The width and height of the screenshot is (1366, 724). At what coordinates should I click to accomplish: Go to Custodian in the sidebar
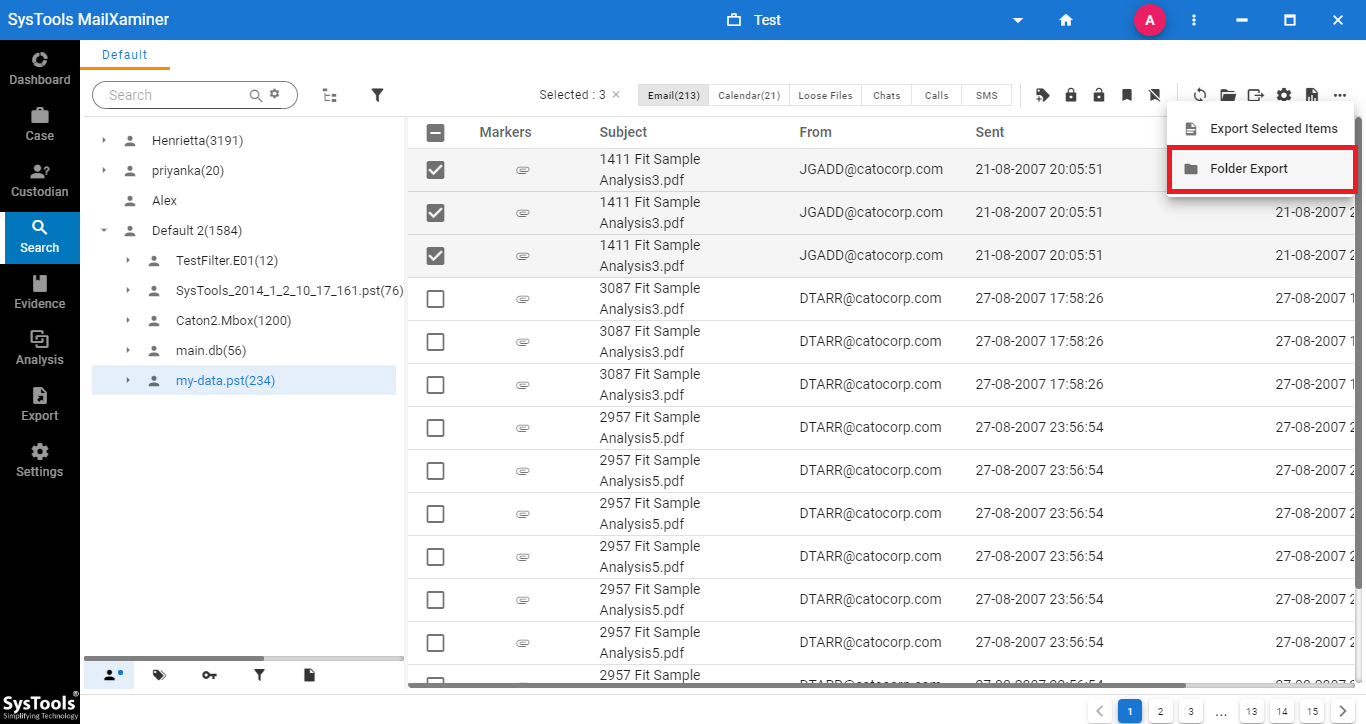[x=40, y=180]
